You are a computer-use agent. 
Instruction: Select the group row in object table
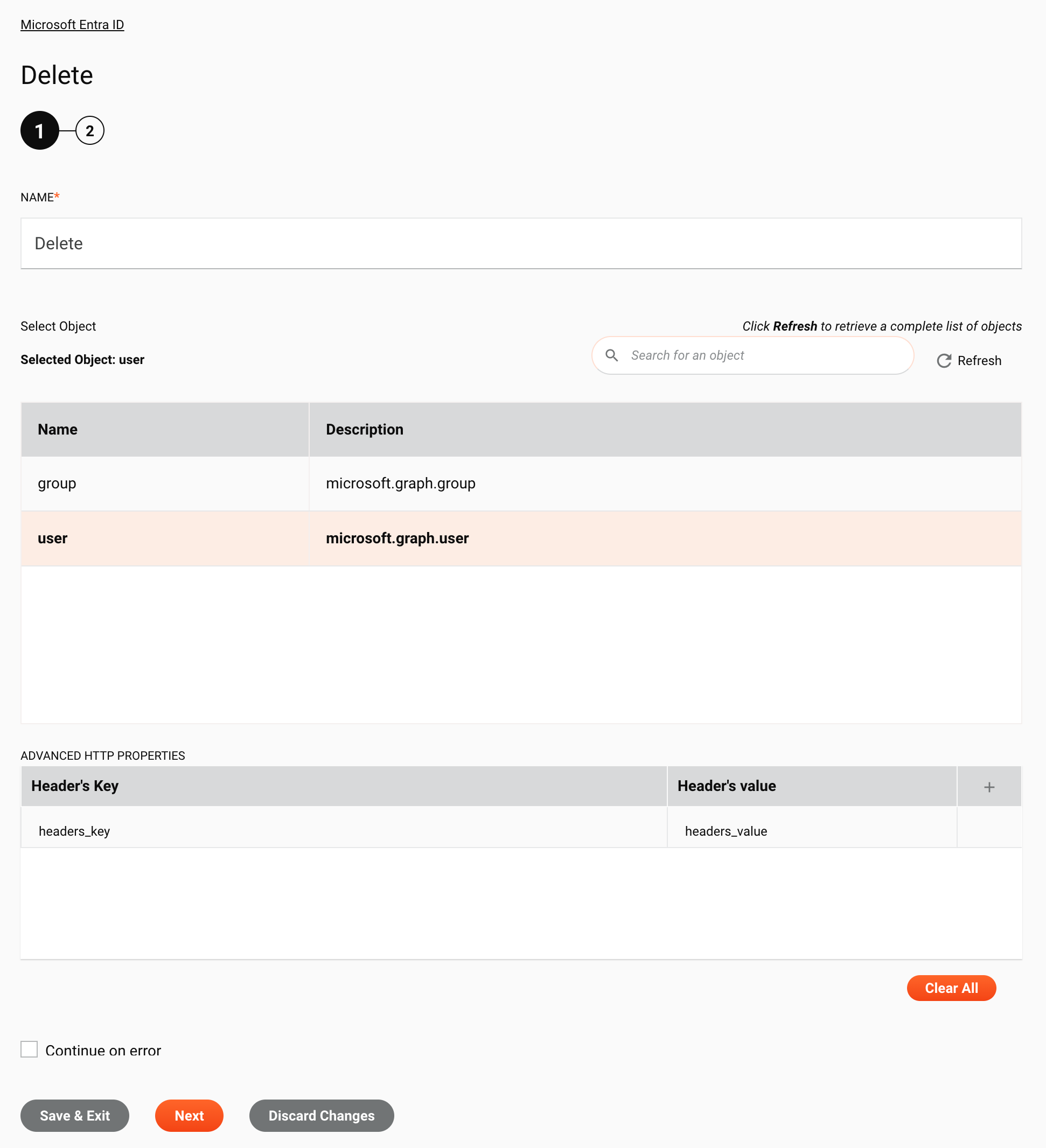pos(521,484)
